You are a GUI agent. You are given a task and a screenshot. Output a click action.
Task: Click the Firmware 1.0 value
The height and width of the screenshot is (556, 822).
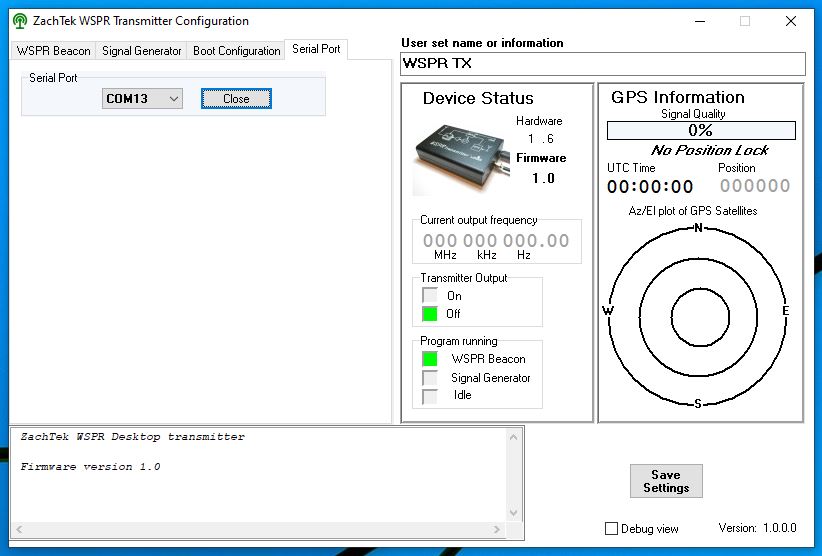(543, 179)
